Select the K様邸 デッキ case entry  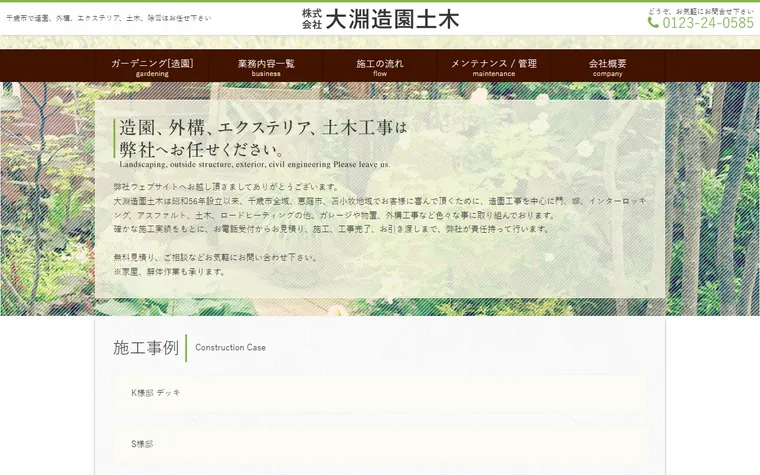[x=380, y=393]
